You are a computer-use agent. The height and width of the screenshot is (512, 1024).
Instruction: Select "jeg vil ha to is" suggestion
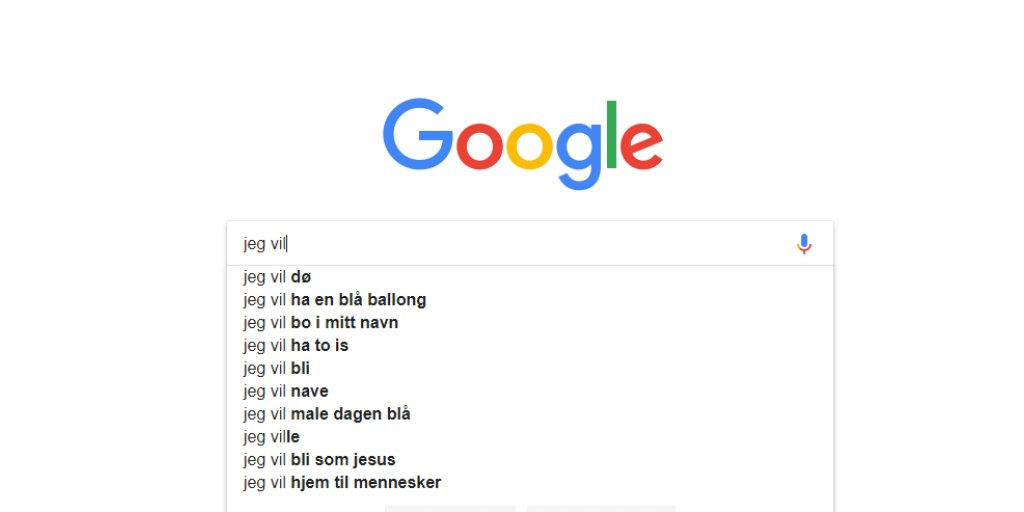295,346
